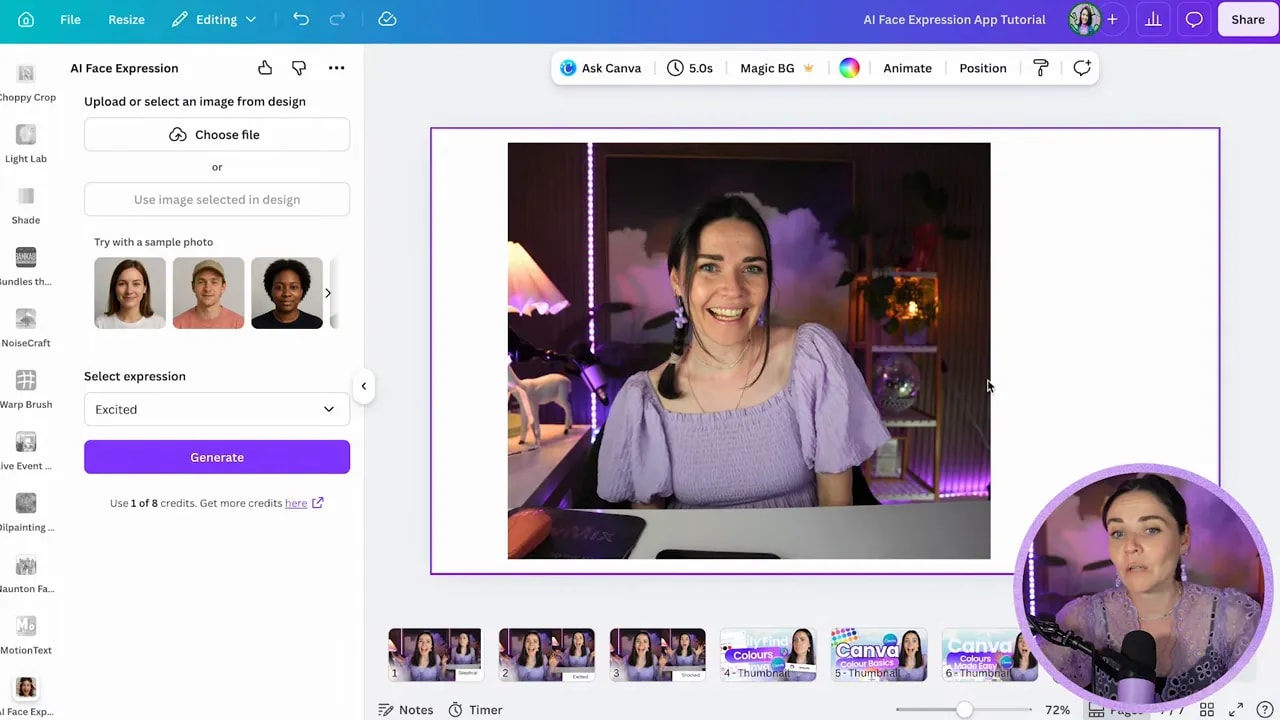Screen dimensions: 1280x720
Task: Show more sample photos with the arrow
Action: (x=327, y=293)
